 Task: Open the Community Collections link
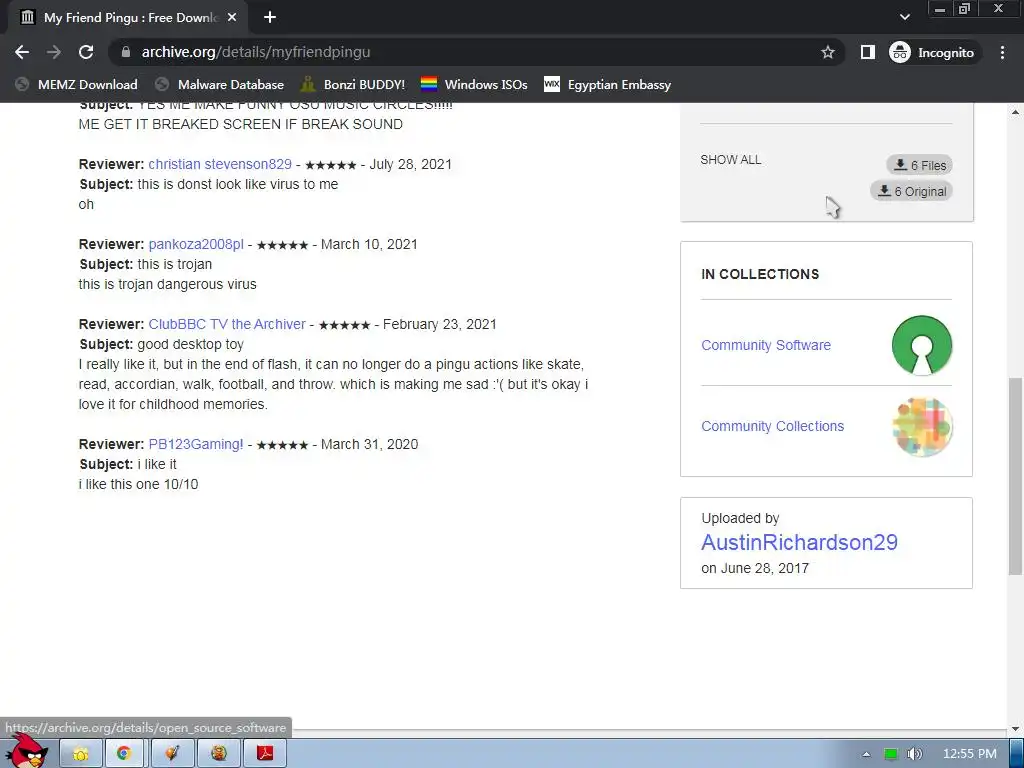[x=773, y=426]
